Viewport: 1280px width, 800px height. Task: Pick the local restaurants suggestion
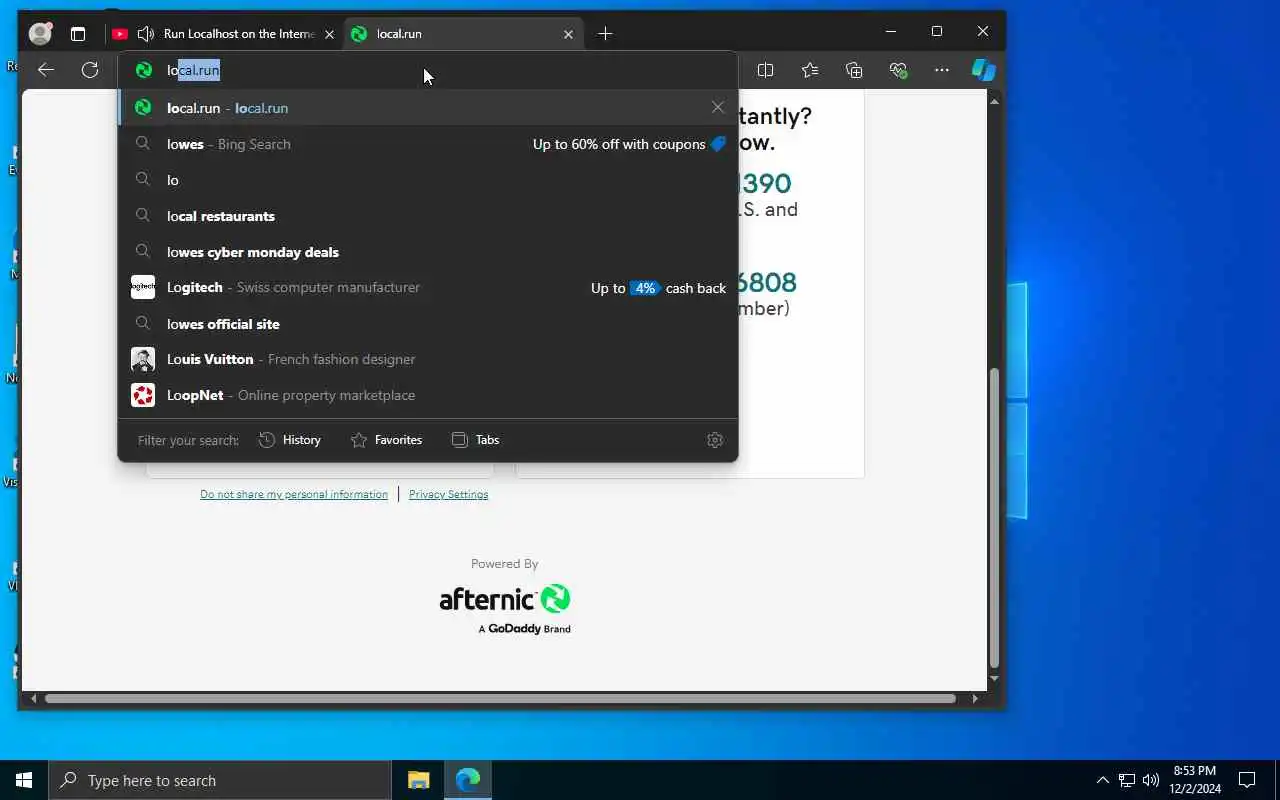(x=428, y=216)
